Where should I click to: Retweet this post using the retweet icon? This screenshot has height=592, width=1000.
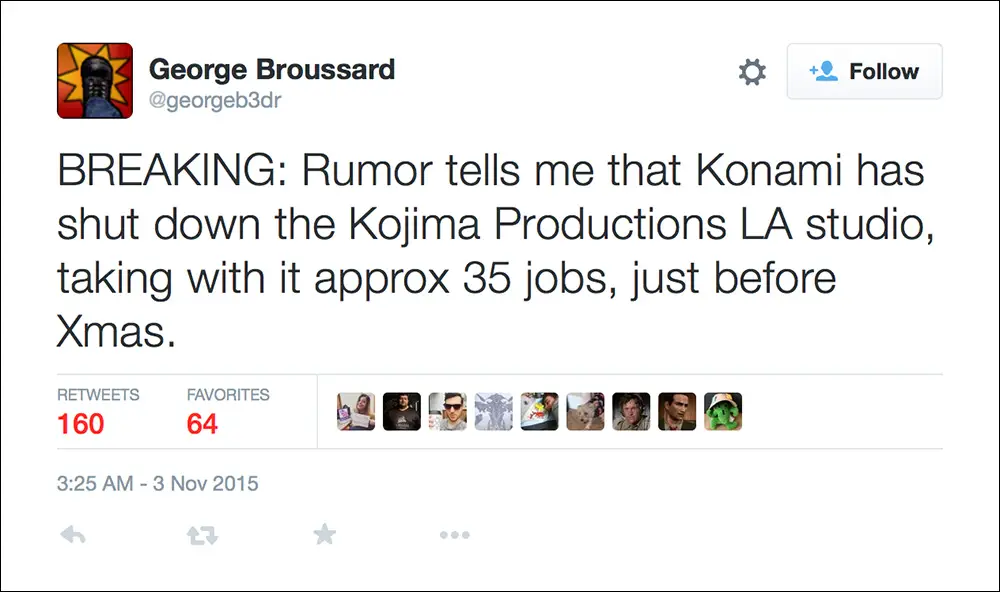click(x=201, y=535)
